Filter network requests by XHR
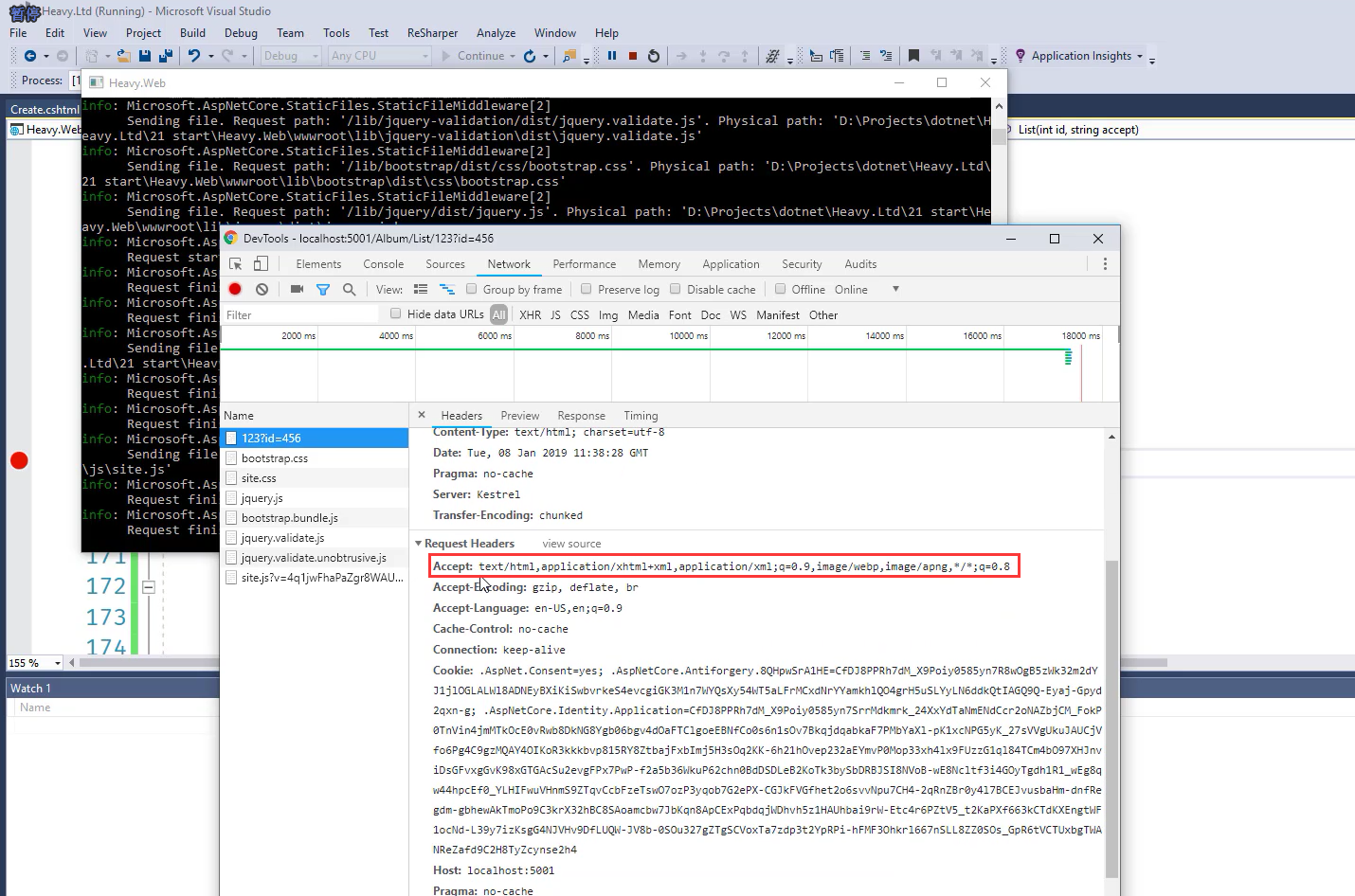1355x896 pixels. [531, 314]
